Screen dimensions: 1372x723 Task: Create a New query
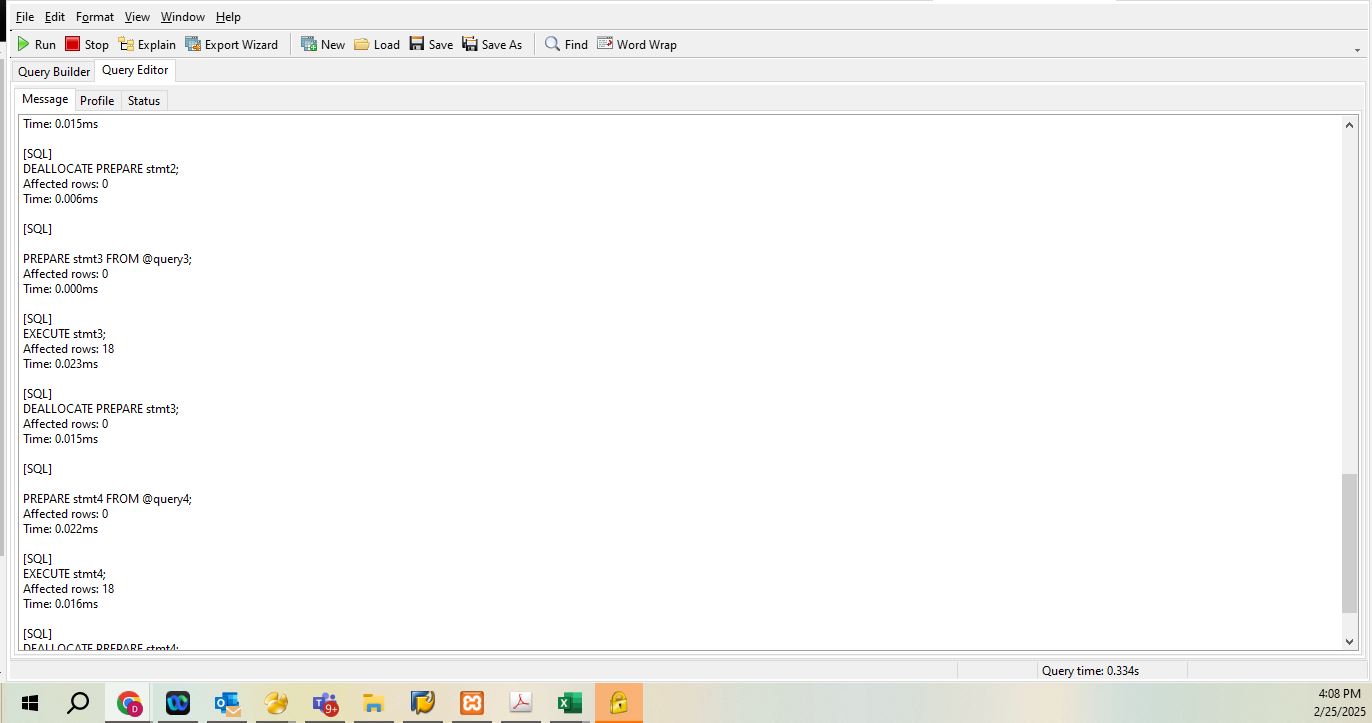pyautogui.click(x=323, y=44)
